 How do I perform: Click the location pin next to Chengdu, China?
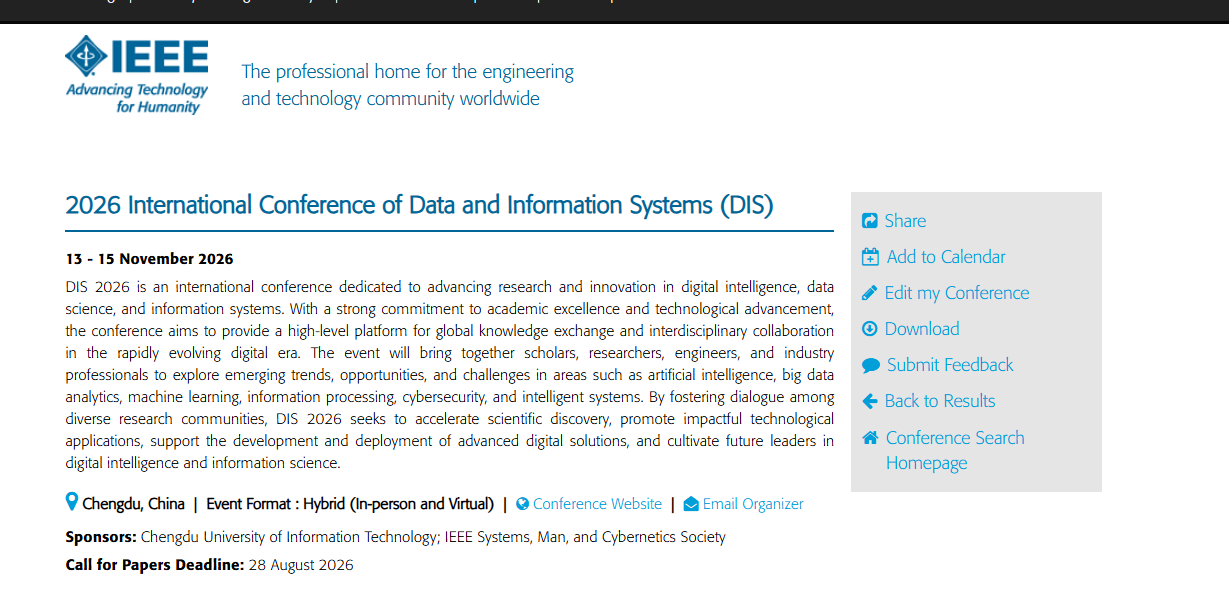(72, 502)
